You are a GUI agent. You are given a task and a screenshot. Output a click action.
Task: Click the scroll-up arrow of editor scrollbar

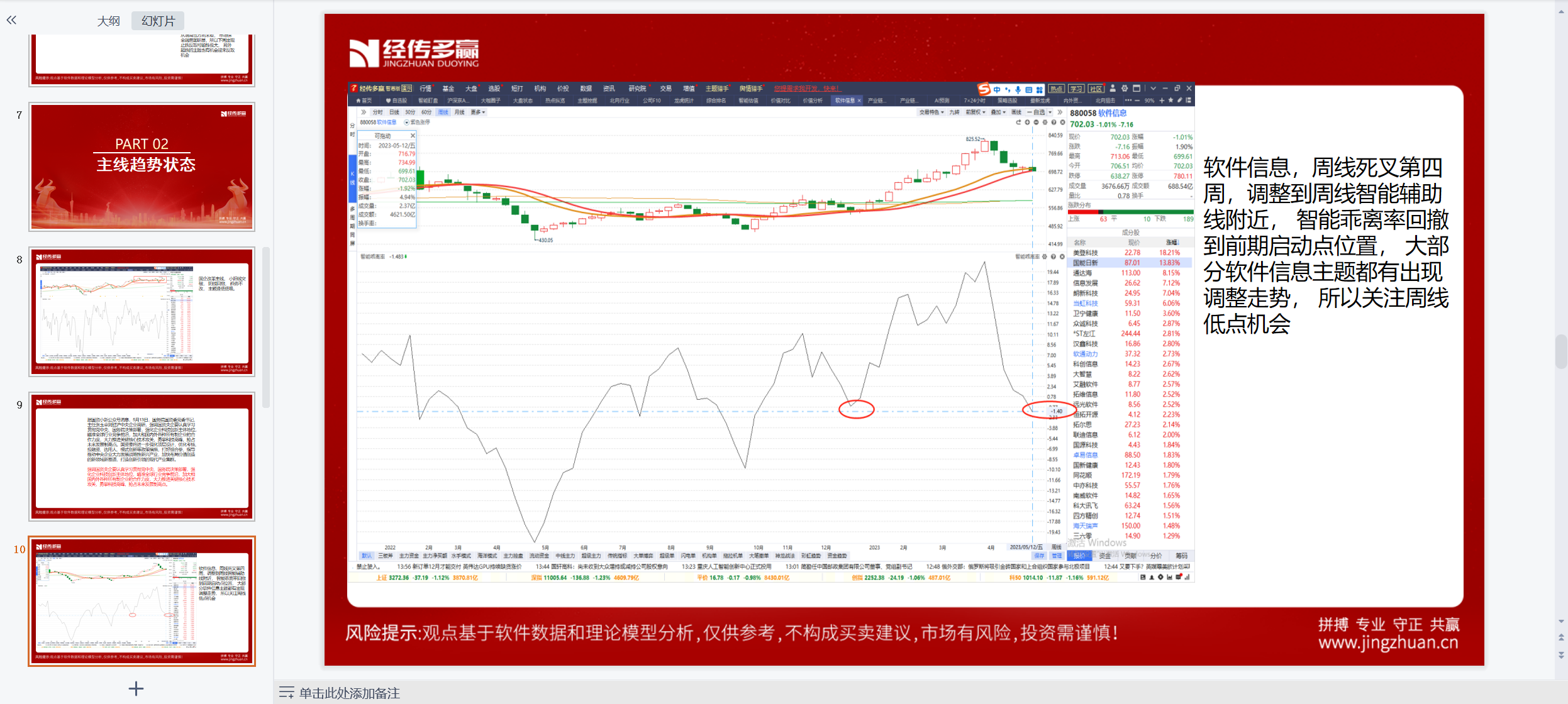pyautogui.click(x=1561, y=11)
